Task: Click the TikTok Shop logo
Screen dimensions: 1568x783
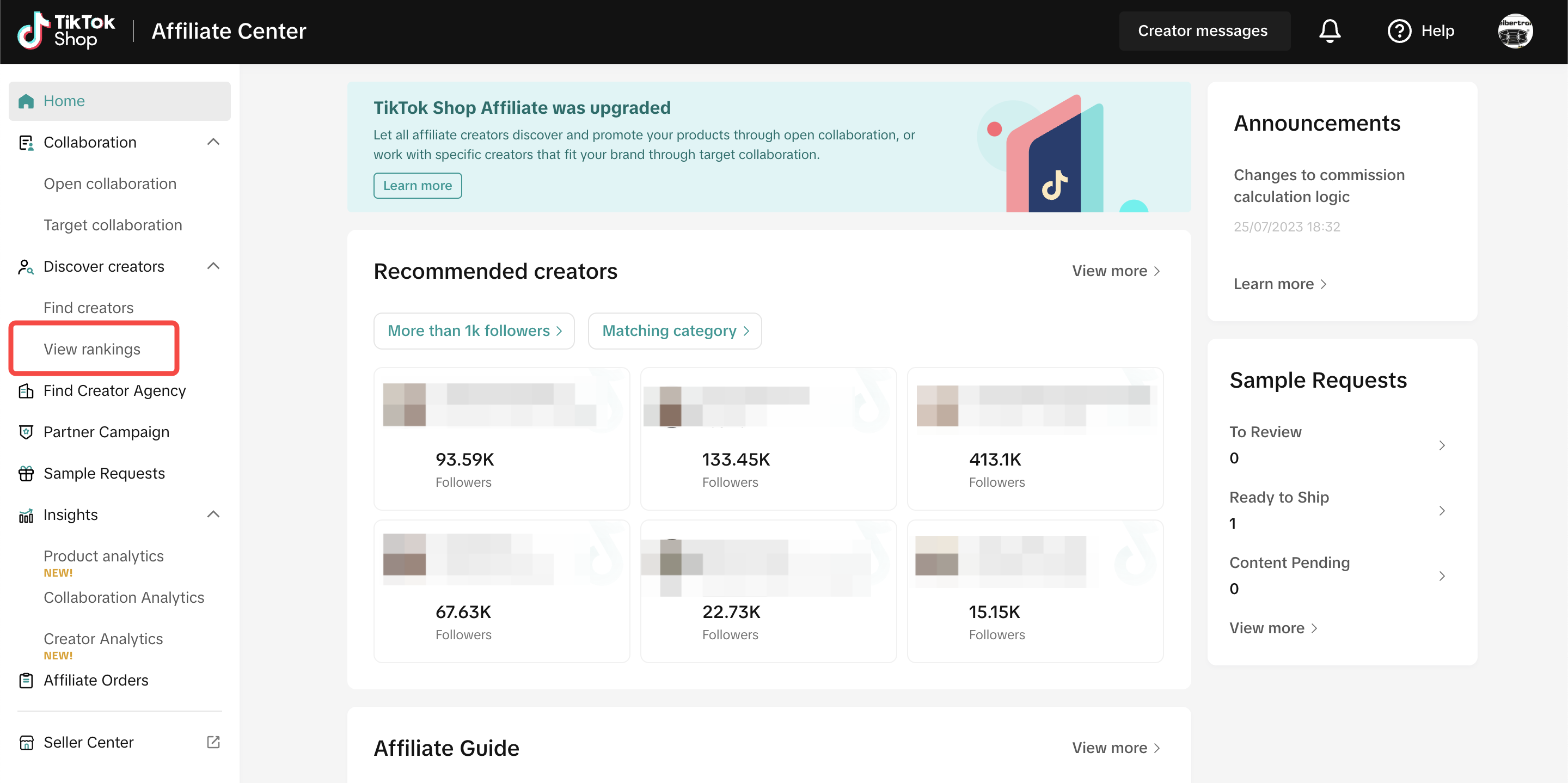Action: [66, 30]
